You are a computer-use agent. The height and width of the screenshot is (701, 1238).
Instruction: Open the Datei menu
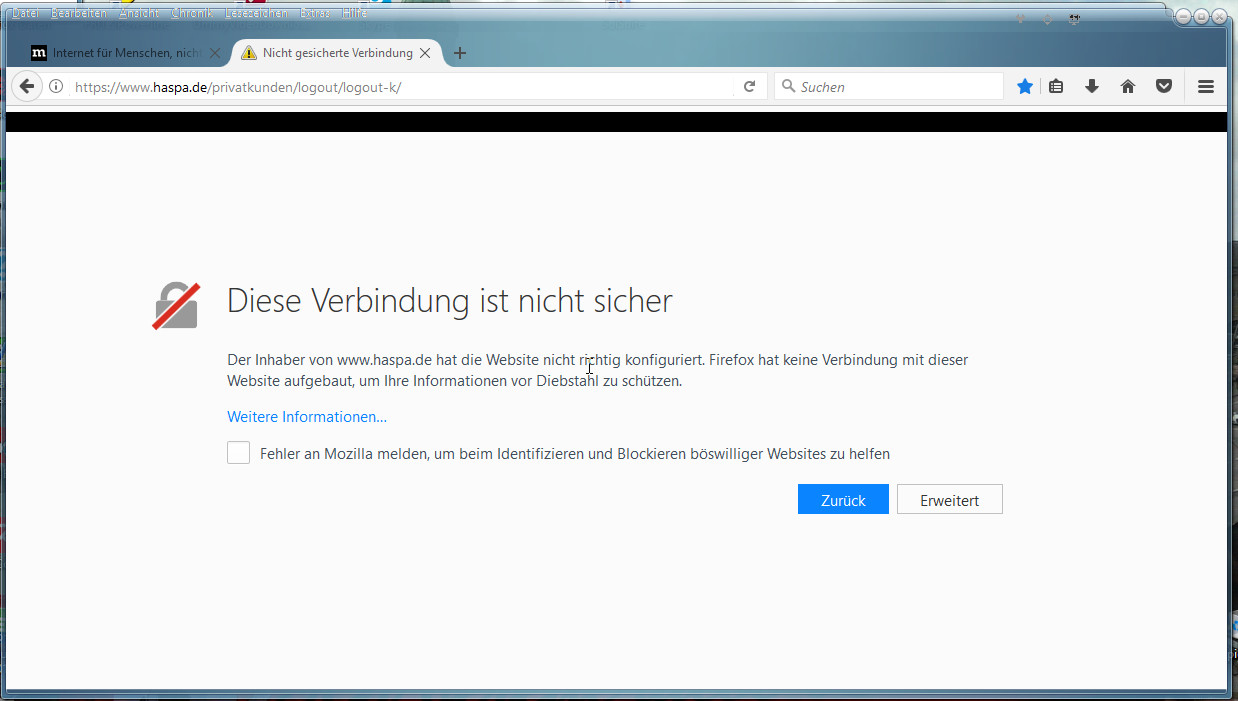25,13
